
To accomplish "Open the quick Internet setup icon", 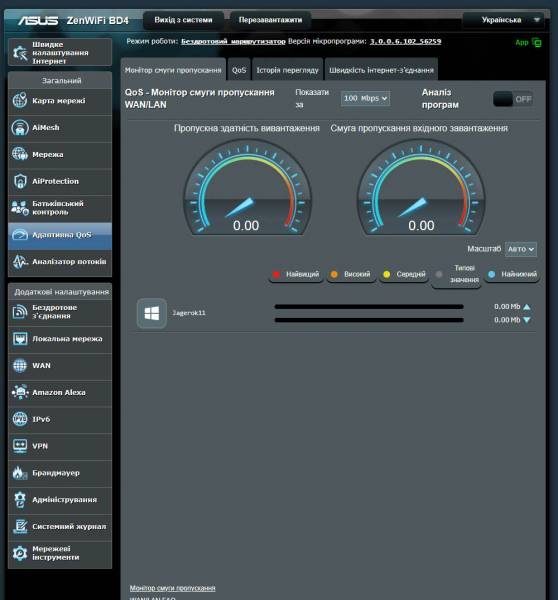I will coord(20,52).
